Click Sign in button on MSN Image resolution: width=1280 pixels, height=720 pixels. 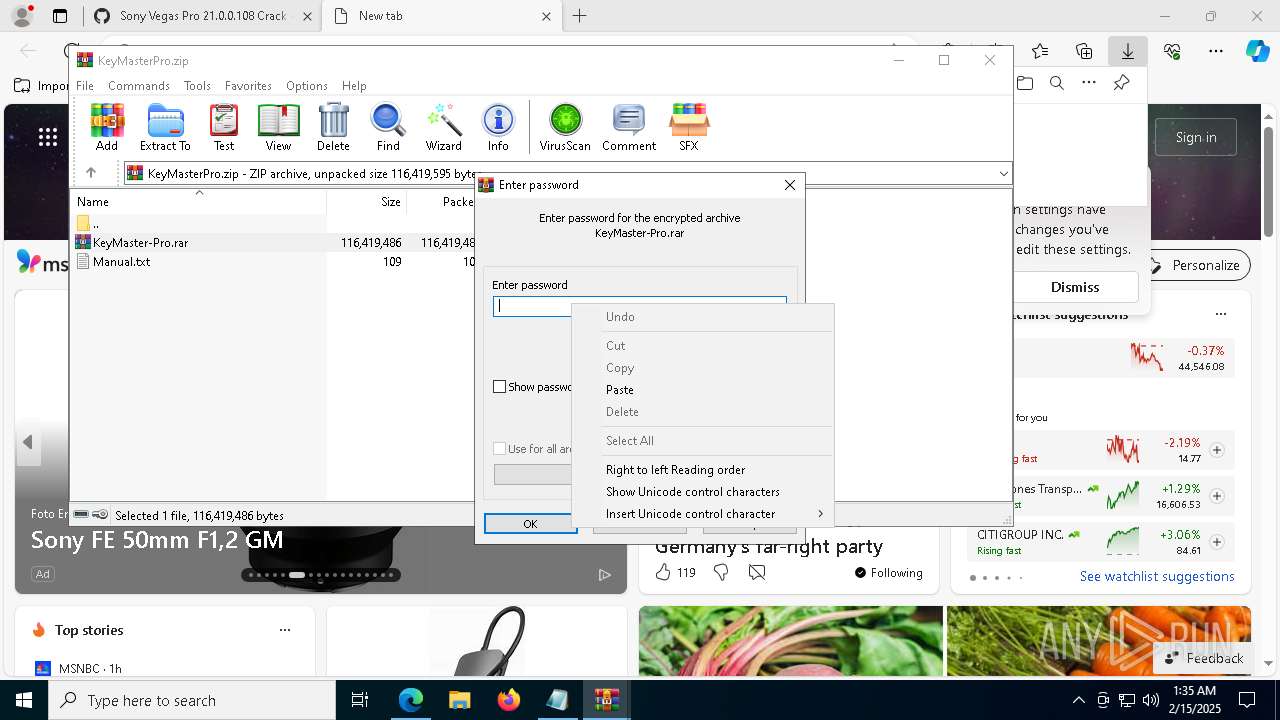(1196, 137)
